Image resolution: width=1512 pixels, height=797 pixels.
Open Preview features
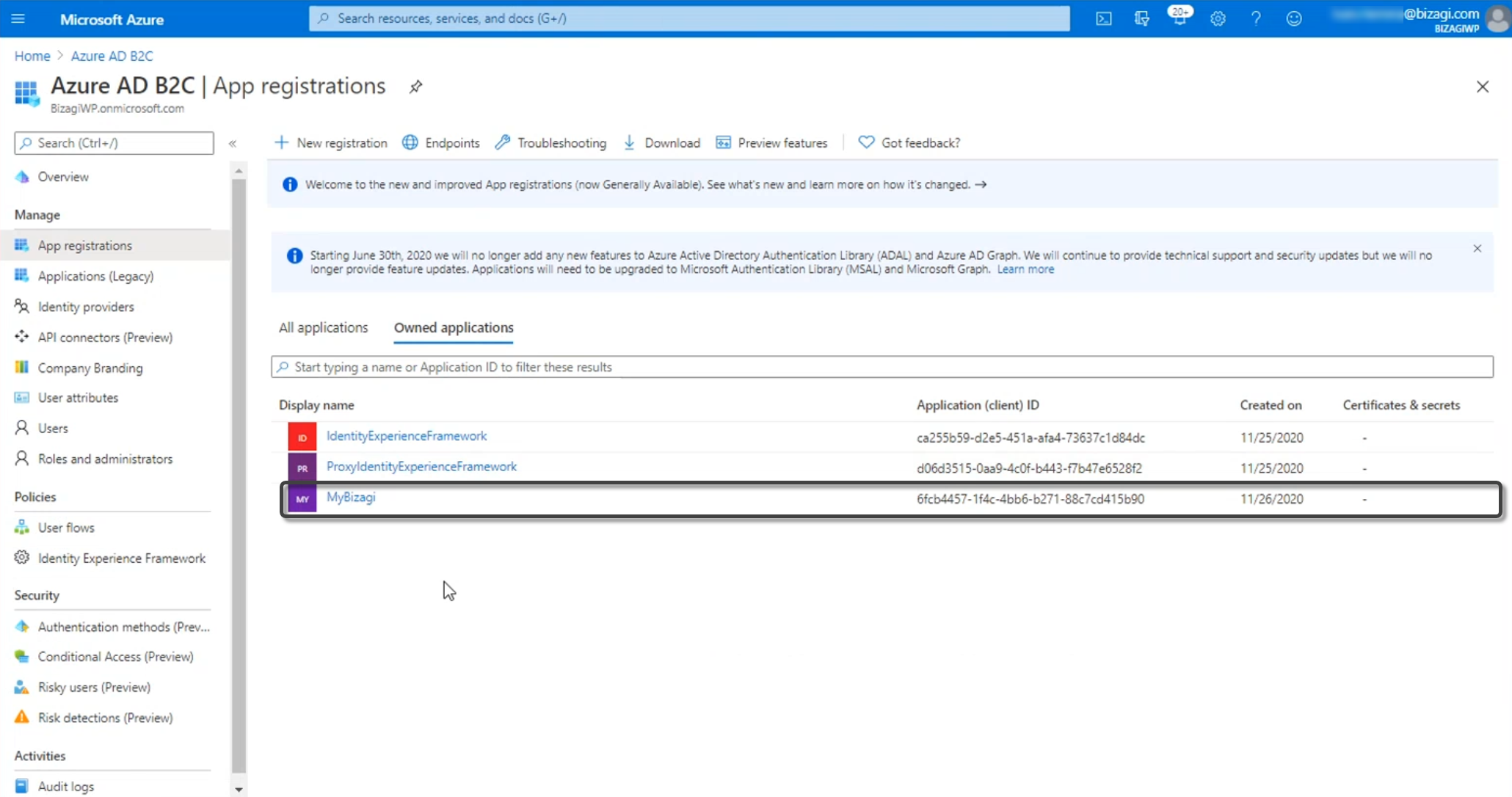tap(771, 143)
